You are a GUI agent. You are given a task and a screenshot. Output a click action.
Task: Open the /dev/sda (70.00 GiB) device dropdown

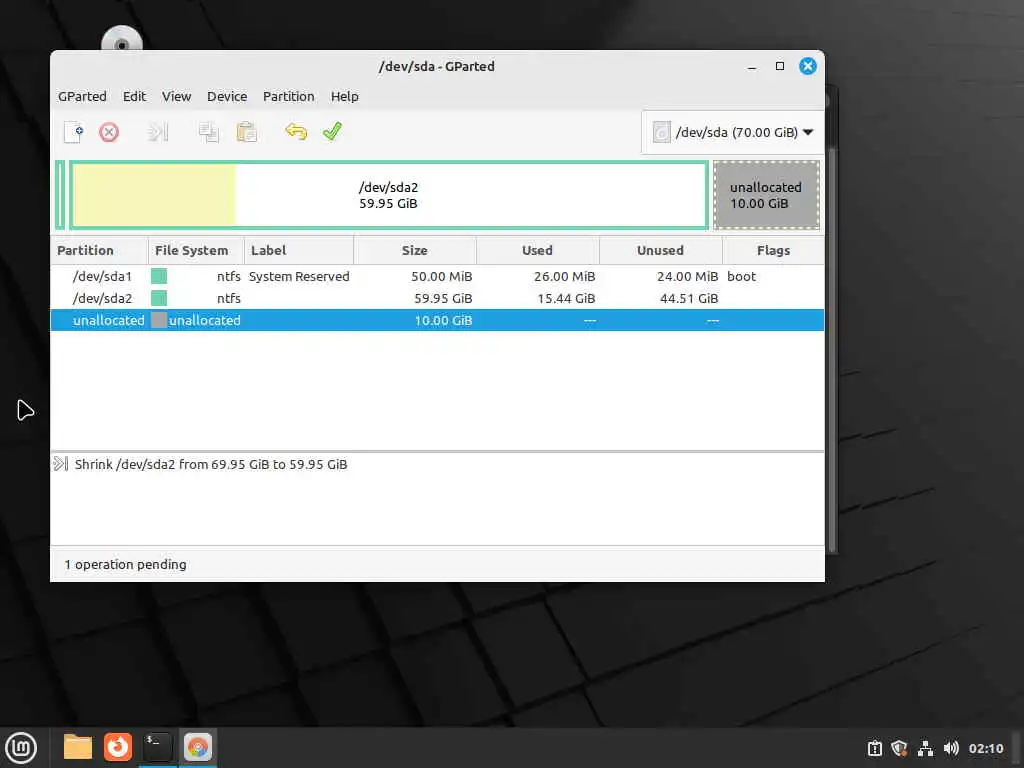coord(733,132)
